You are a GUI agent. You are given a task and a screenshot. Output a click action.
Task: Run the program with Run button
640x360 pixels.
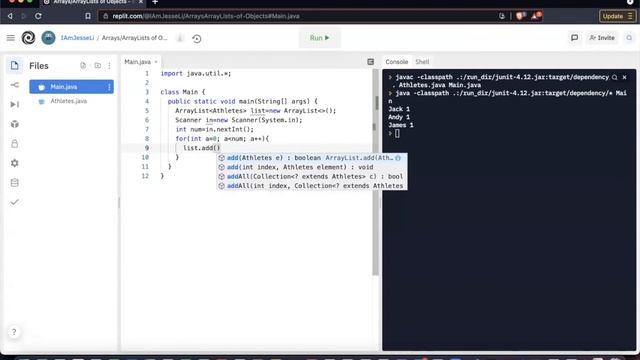pos(320,38)
